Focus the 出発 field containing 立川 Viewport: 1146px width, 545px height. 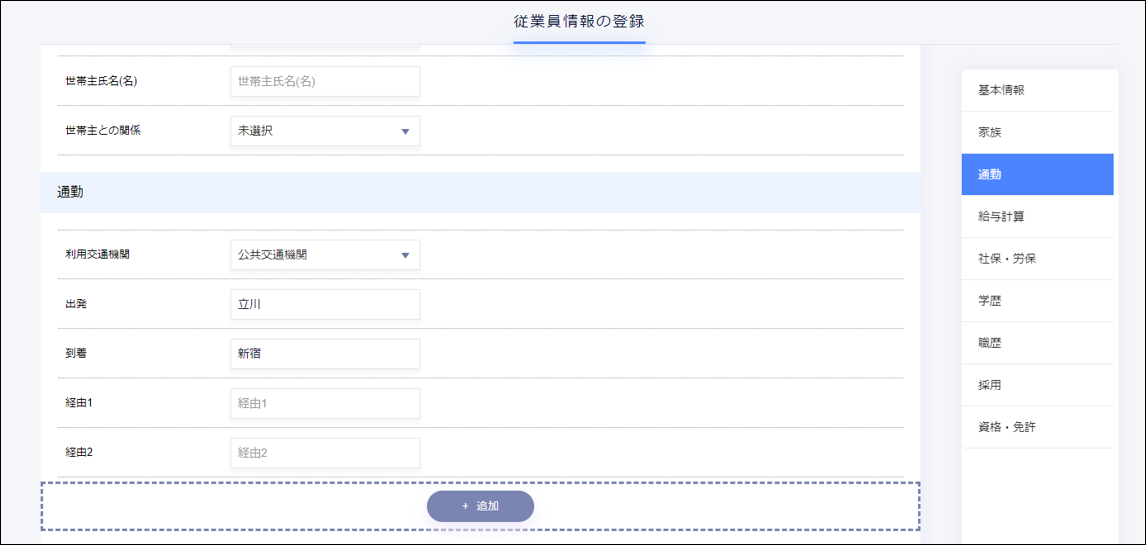pos(325,304)
